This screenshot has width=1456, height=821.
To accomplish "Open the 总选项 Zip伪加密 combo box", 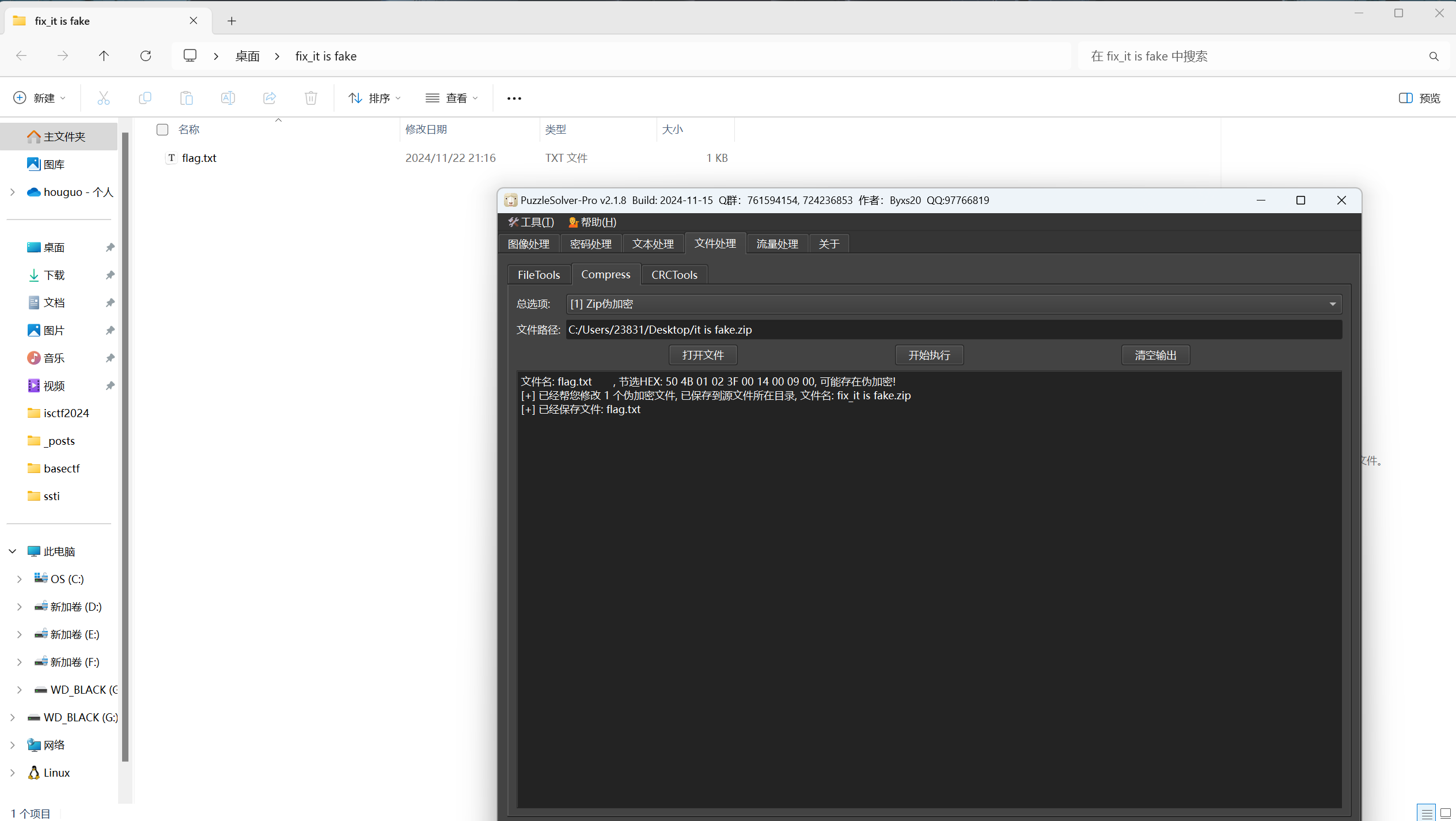I will [x=954, y=304].
